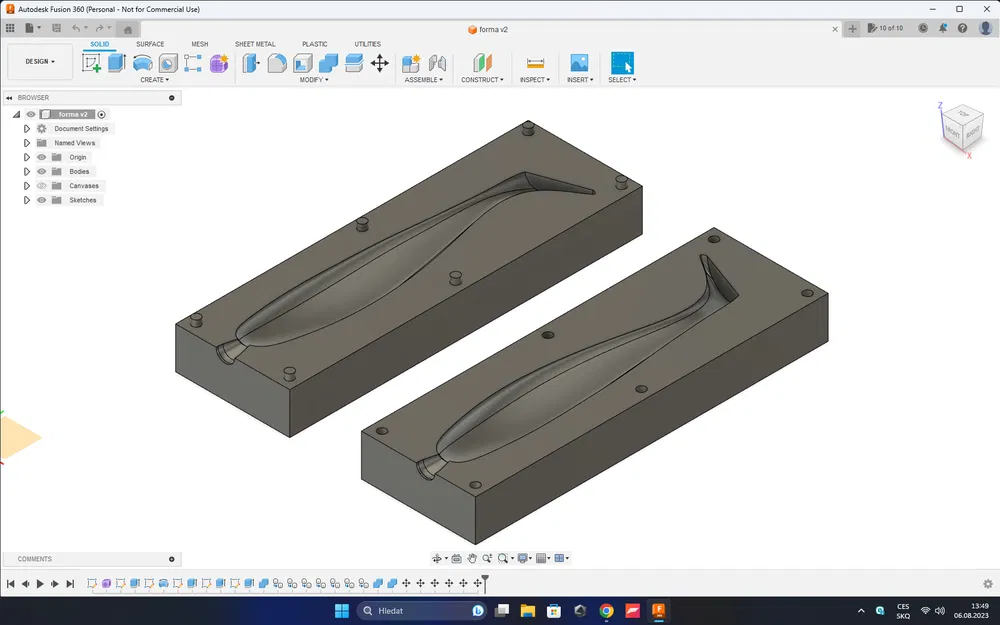This screenshot has height=625, width=1000.
Task: Expand the Origin folder
Action: click(x=26, y=157)
